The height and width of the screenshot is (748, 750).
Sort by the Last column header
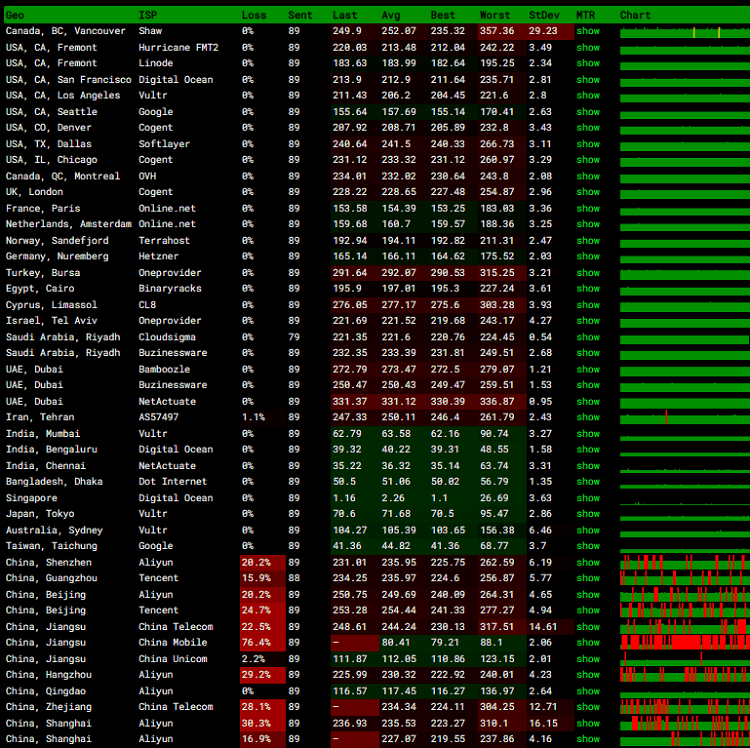344,15
